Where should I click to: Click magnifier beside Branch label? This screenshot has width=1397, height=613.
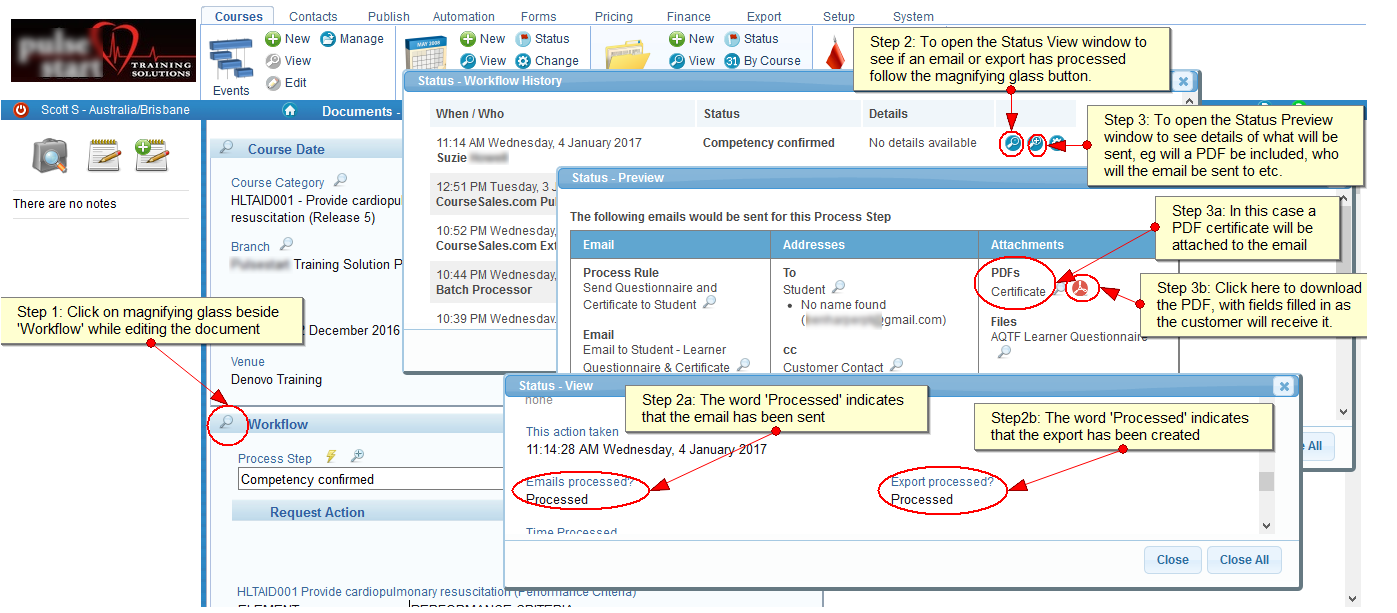click(286, 244)
